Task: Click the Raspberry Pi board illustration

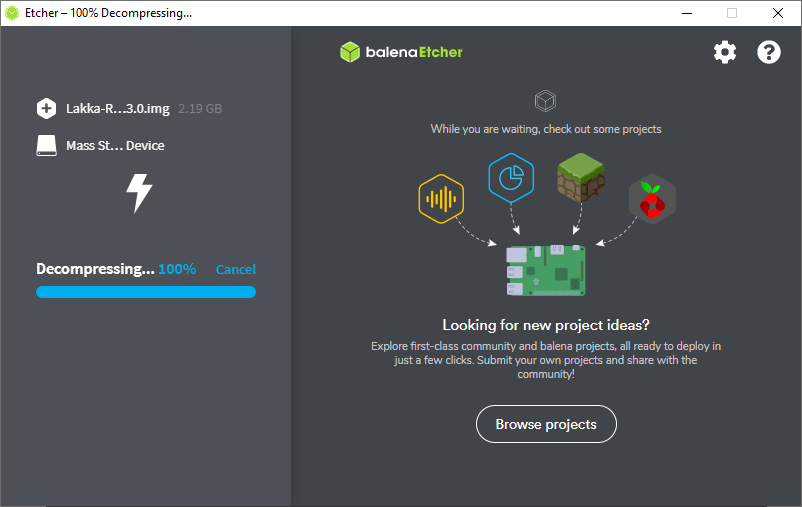Action: 546,270
